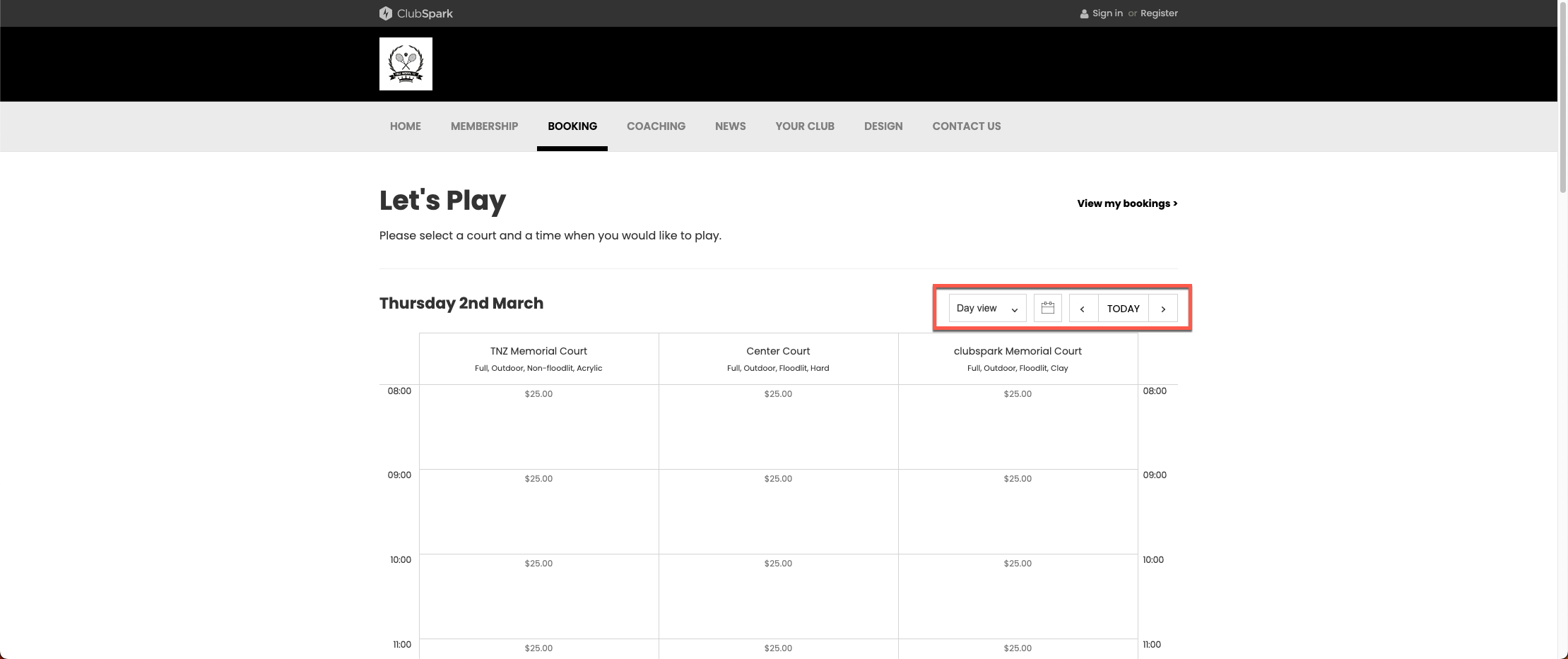1568x659 pixels.
Task: Click the TNZ Memorial Court column header
Action: (x=539, y=359)
